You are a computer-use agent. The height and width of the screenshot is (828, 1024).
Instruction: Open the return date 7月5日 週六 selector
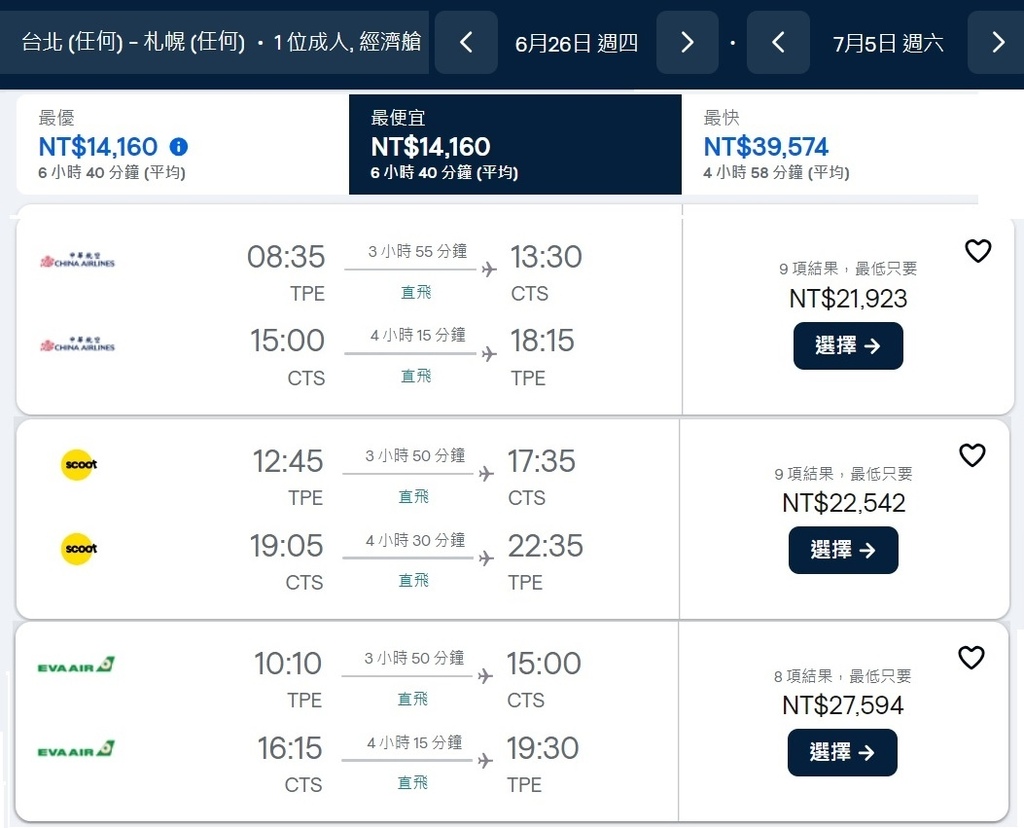coord(887,42)
